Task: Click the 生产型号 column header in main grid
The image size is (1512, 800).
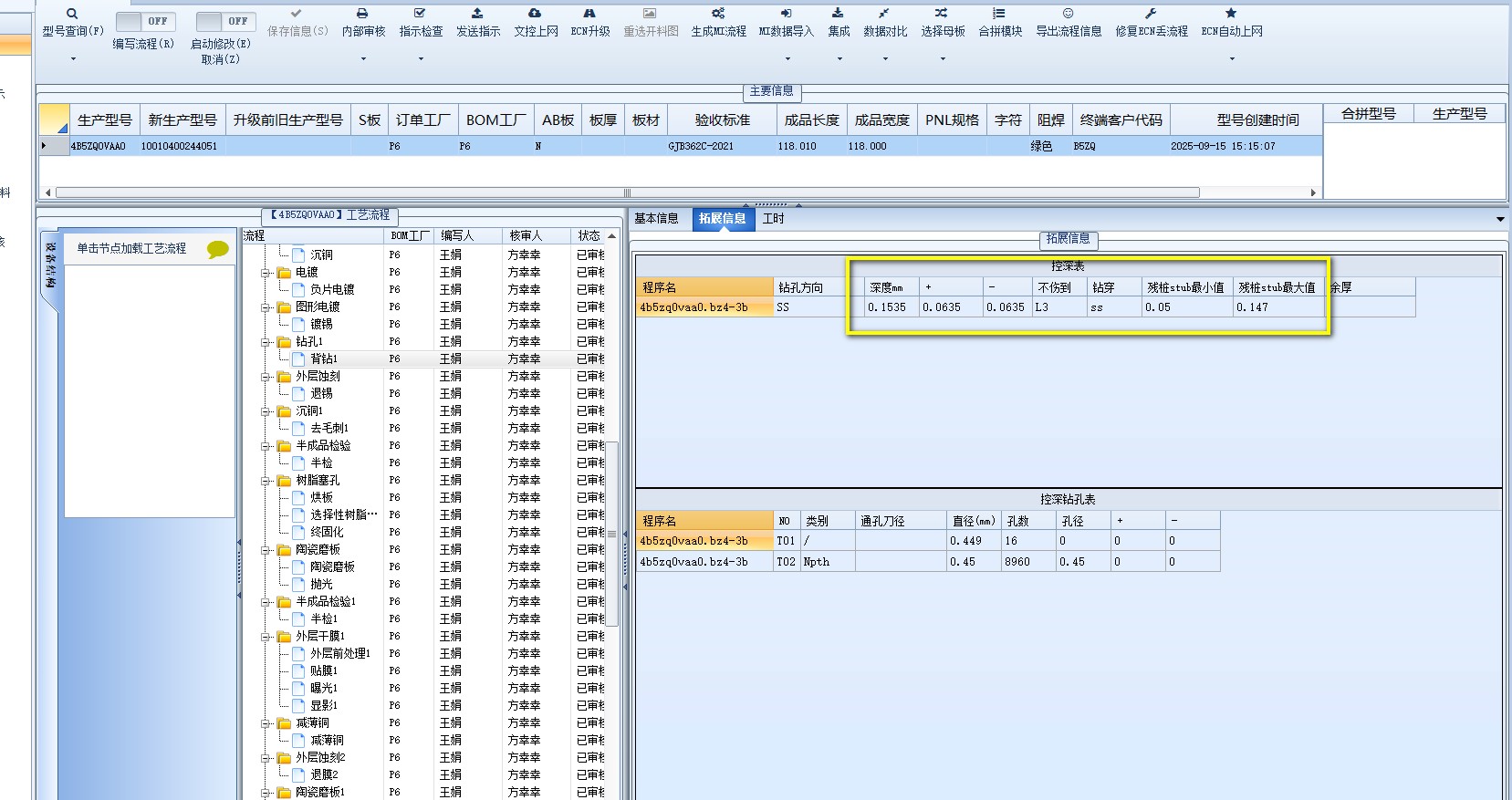Action: 104,120
